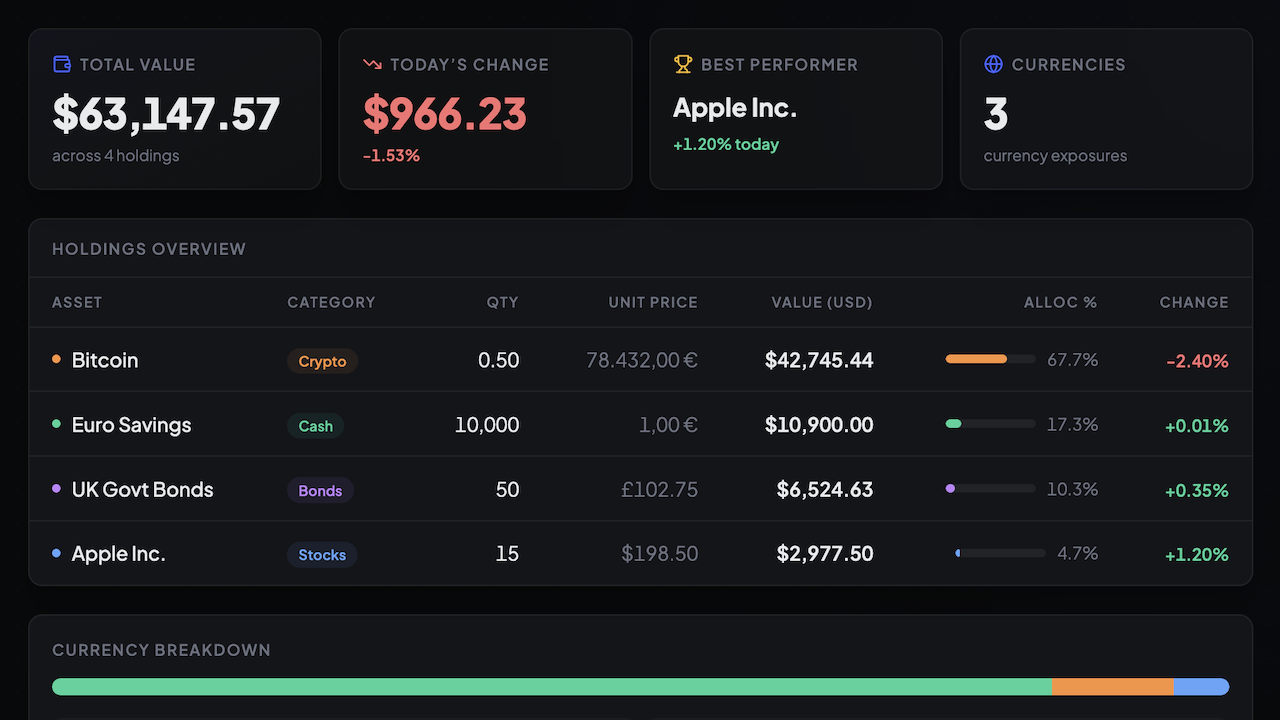Toggle the Stocks badge for Apple Inc.
Viewport: 1280px width, 720px height.
point(322,554)
